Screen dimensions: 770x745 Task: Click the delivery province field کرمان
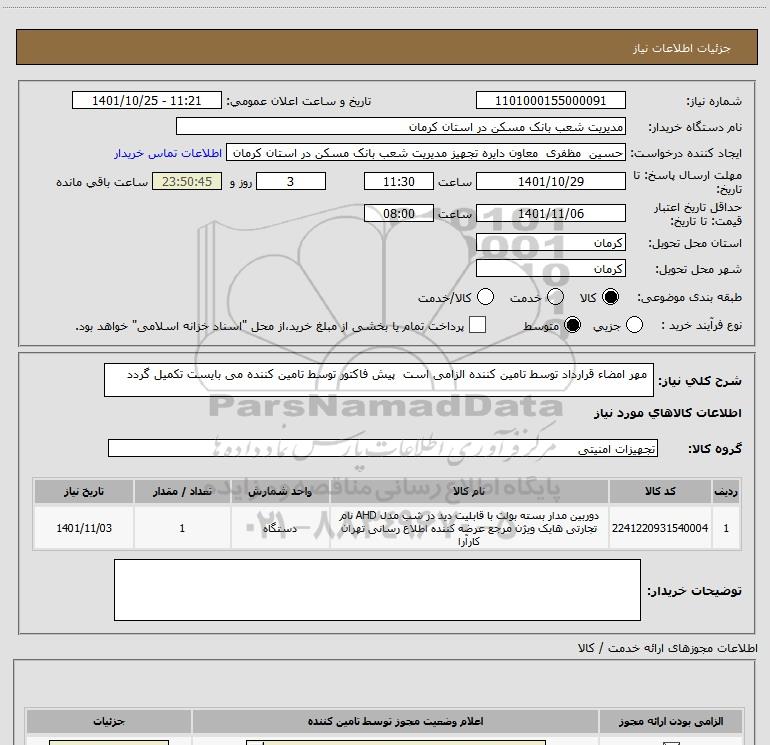point(550,243)
